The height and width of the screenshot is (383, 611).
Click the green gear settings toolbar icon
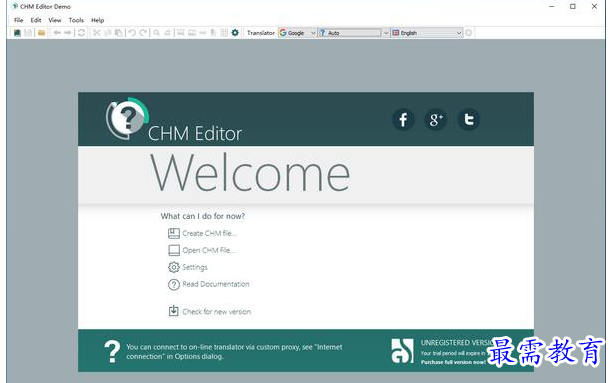coord(235,33)
